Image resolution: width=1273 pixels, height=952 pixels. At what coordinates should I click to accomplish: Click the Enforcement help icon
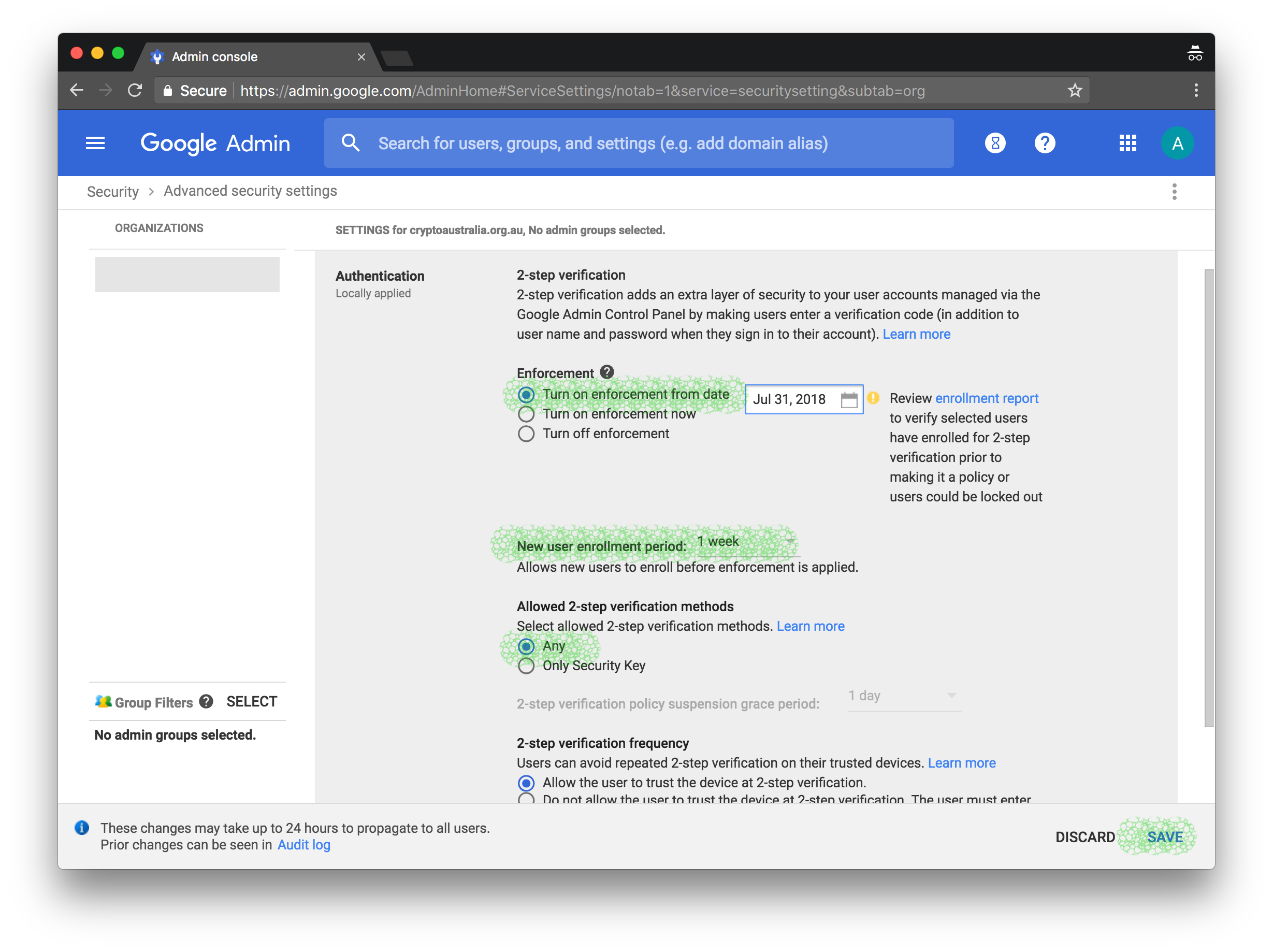606,372
